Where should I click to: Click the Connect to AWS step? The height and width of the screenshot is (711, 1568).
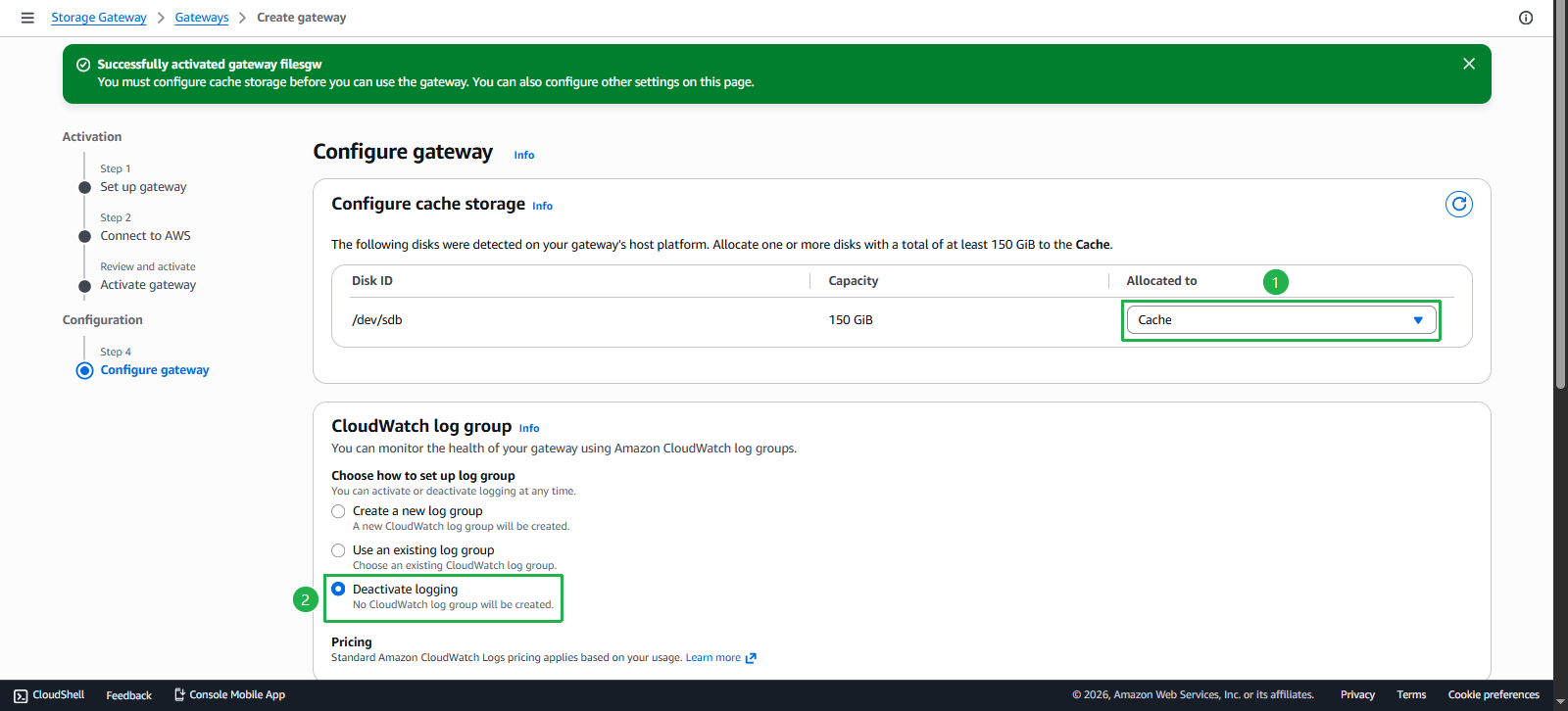pos(145,236)
